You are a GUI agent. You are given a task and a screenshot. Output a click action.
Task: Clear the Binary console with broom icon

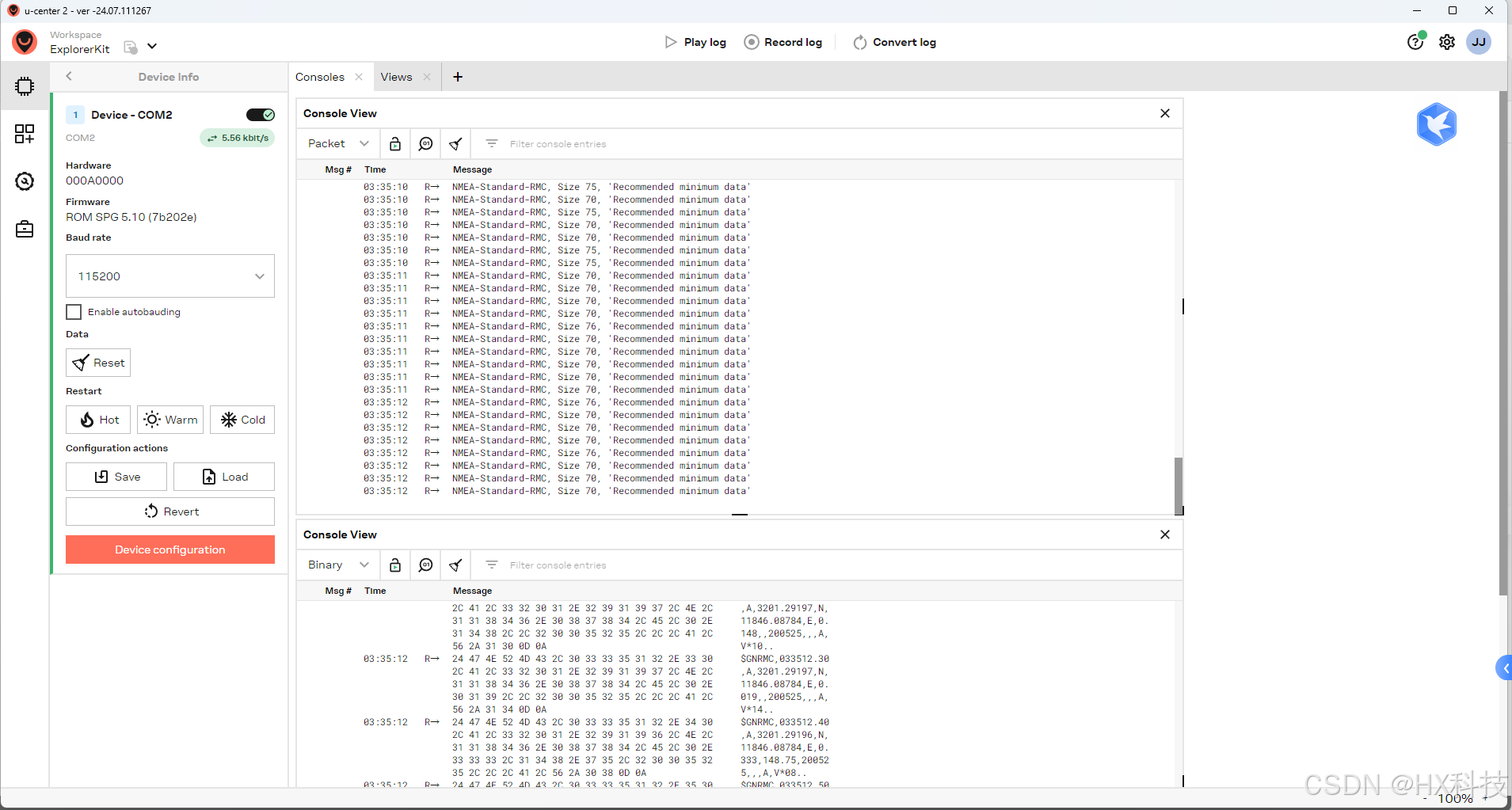pyautogui.click(x=455, y=565)
